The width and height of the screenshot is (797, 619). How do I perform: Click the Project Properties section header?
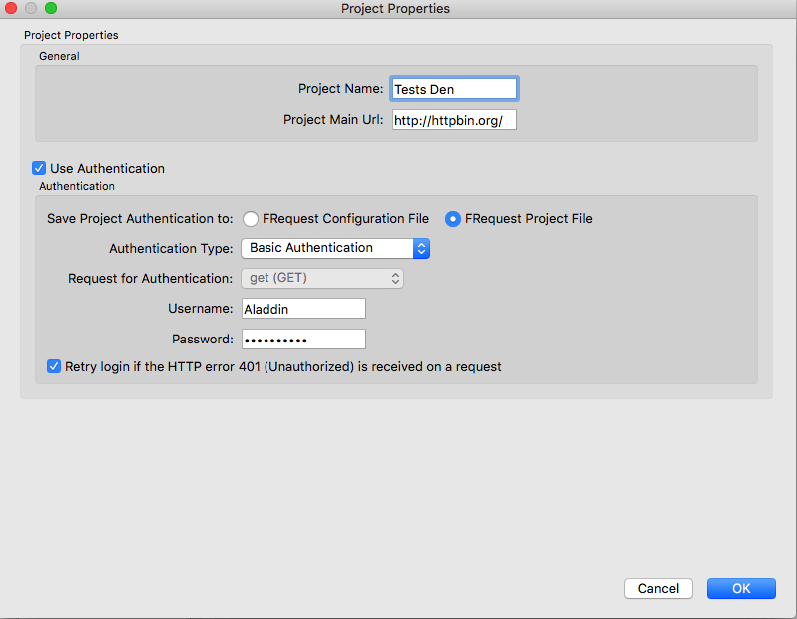click(71, 35)
